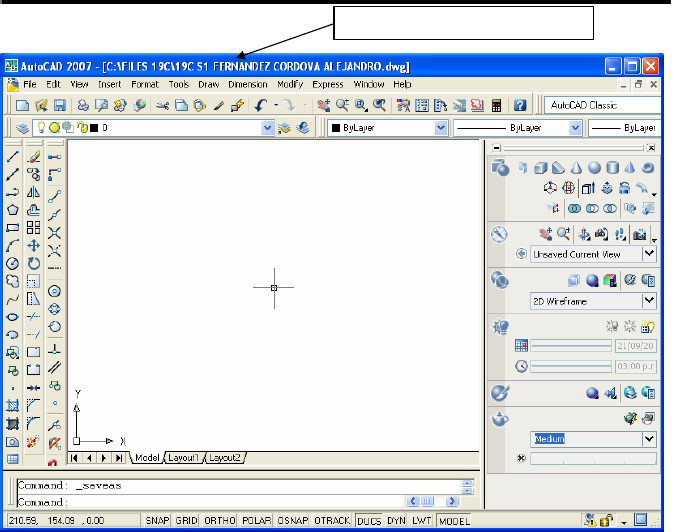Select the Polygon draw tool
The image size is (673, 532).
(12, 210)
